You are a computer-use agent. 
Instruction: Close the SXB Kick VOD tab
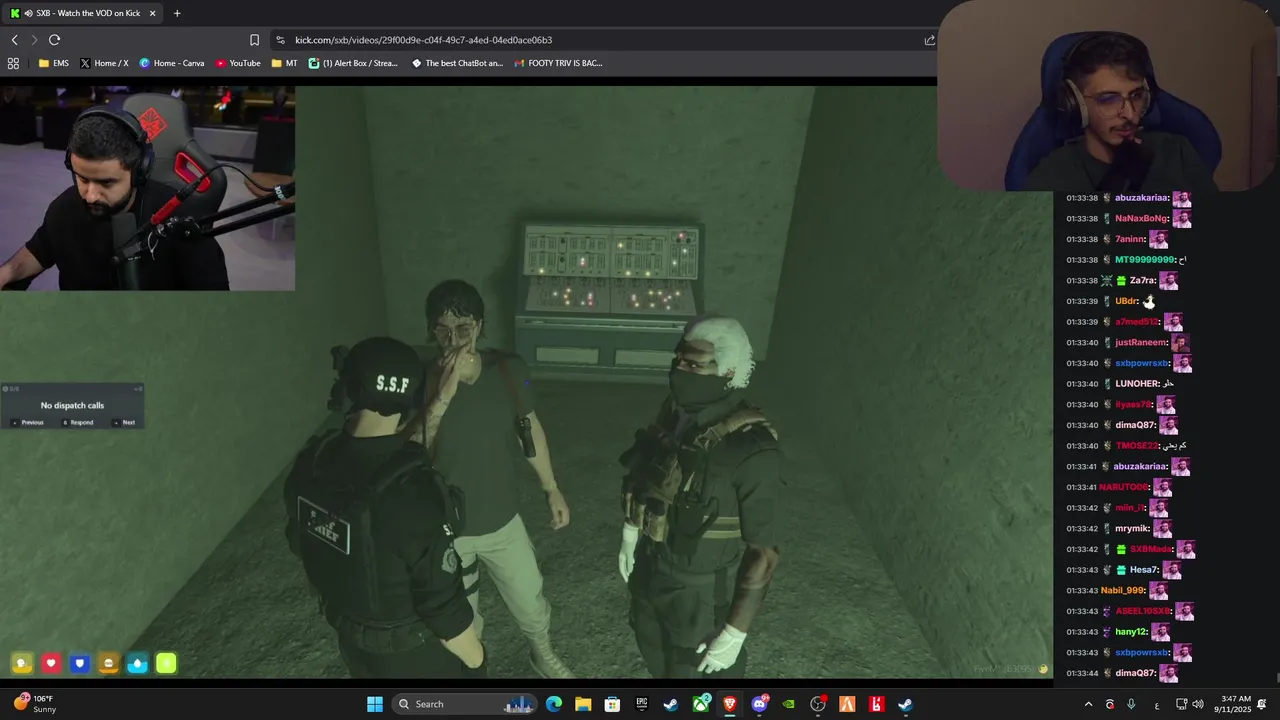[x=152, y=13]
